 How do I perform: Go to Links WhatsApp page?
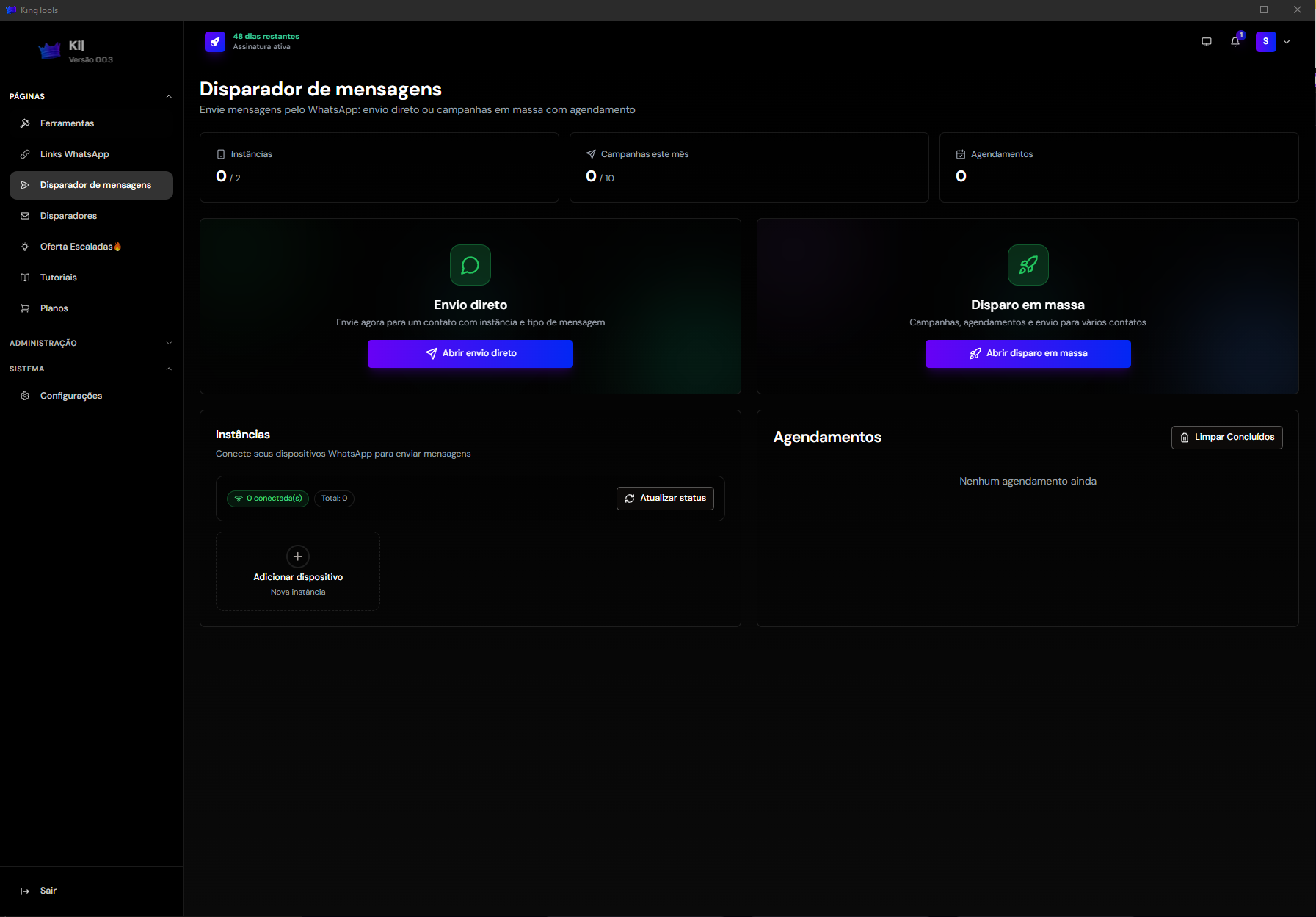pos(91,154)
